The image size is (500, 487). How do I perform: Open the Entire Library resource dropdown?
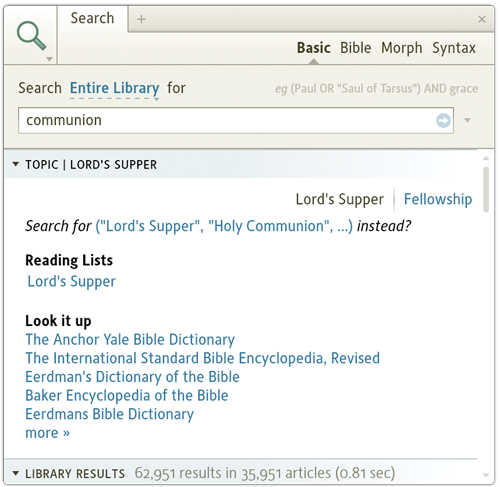tap(114, 89)
